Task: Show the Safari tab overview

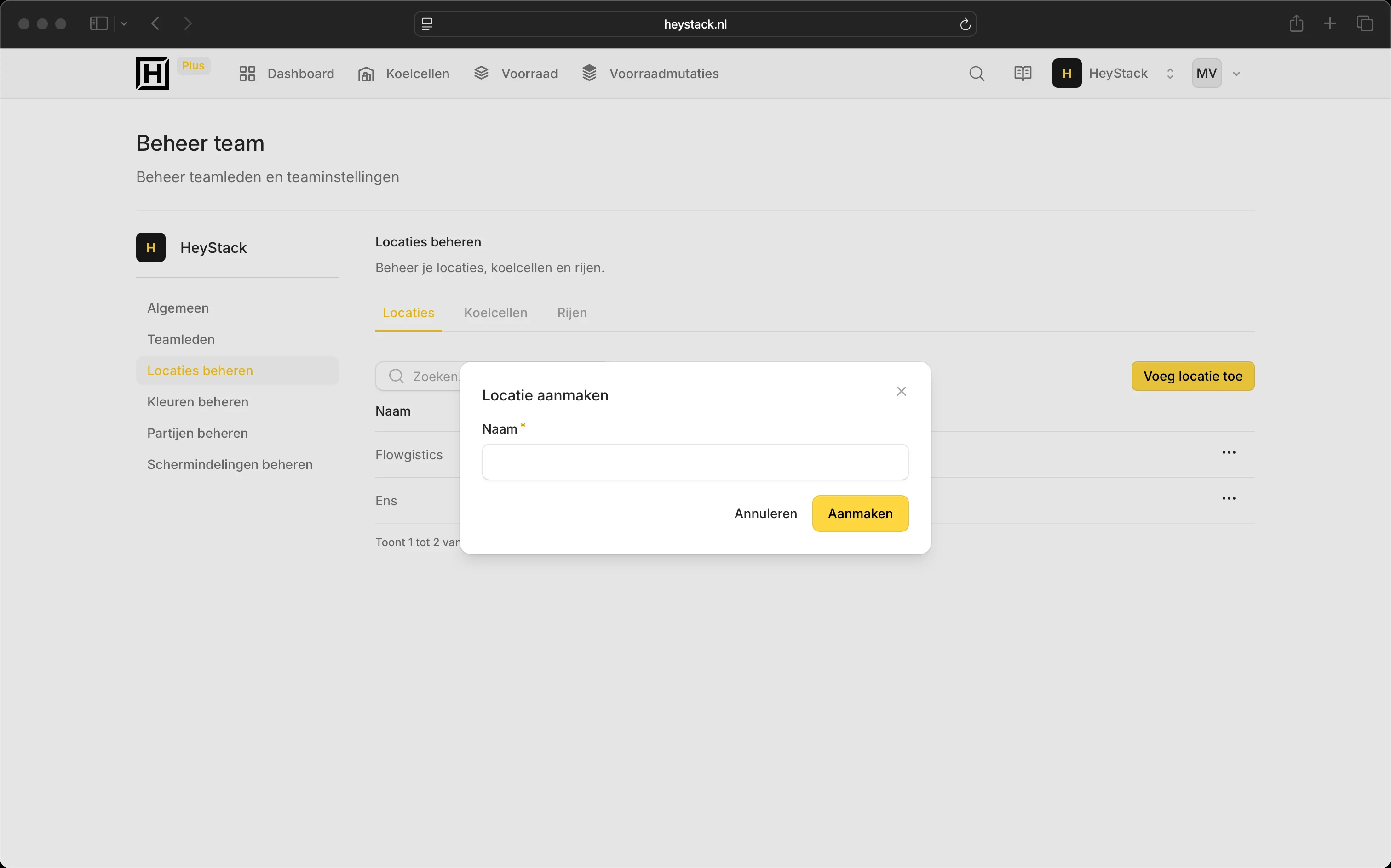Action: pos(1365,23)
